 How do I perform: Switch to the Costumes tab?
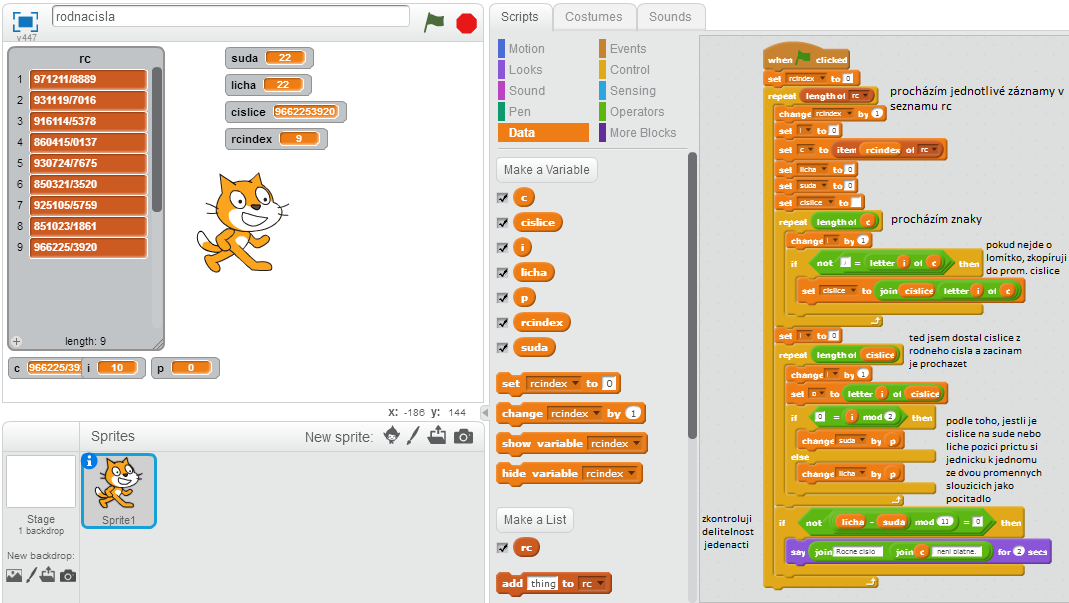[593, 17]
